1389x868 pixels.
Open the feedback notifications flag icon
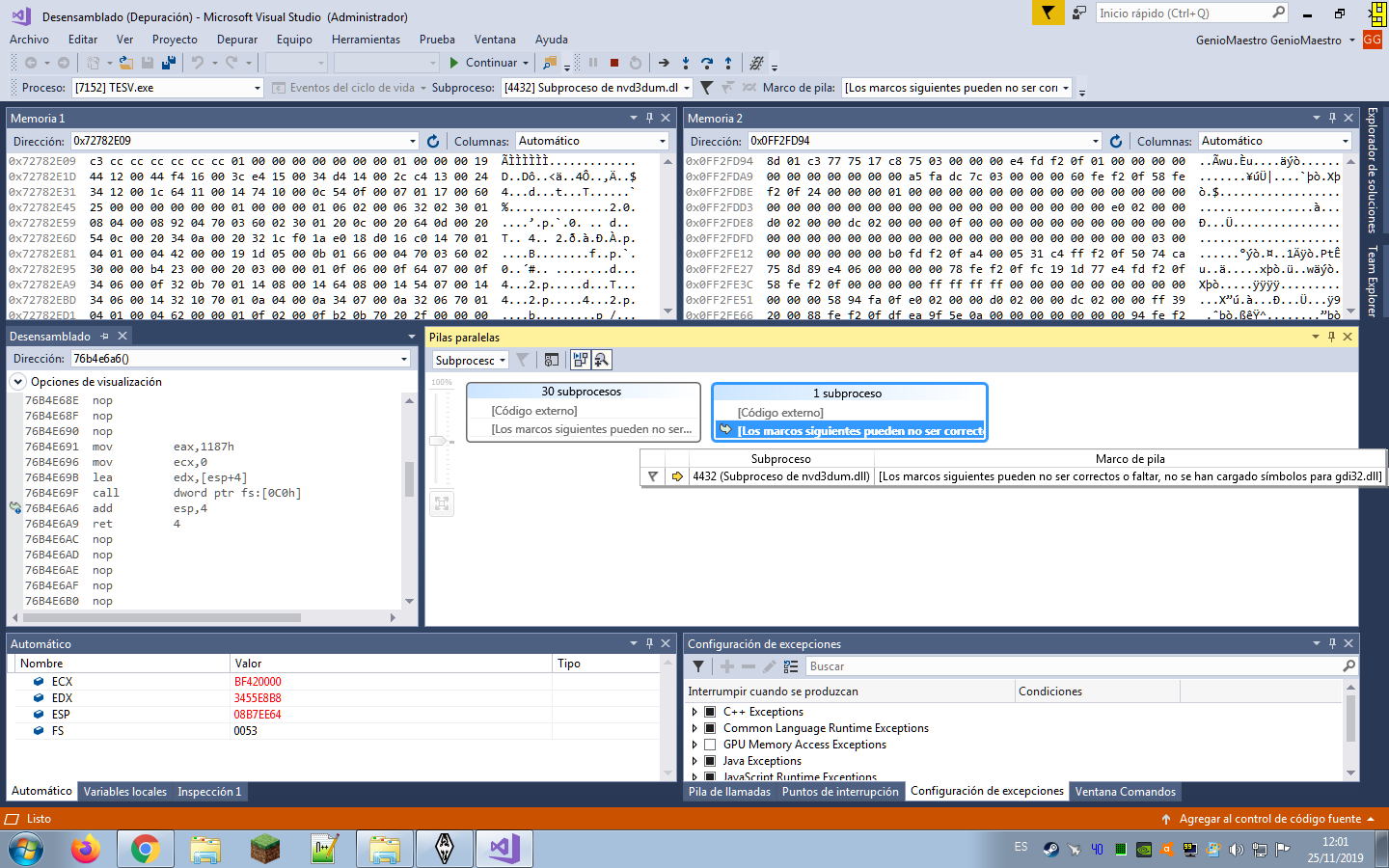(x=1048, y=13)
